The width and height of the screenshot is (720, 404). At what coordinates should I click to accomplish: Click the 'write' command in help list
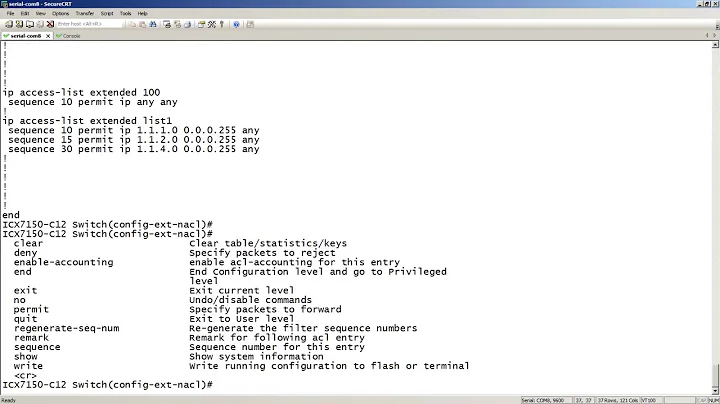click(x=28, y=366)
